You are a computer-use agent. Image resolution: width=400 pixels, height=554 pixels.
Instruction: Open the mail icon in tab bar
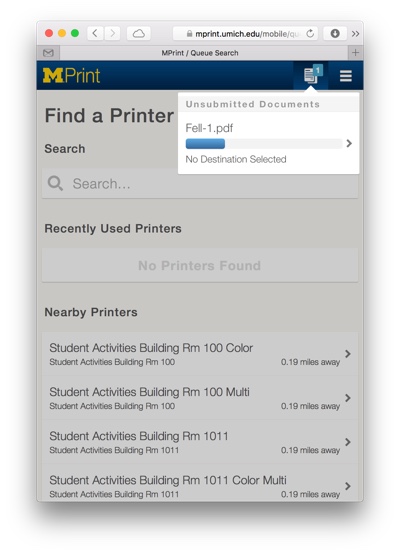click(x=48, y=53)
